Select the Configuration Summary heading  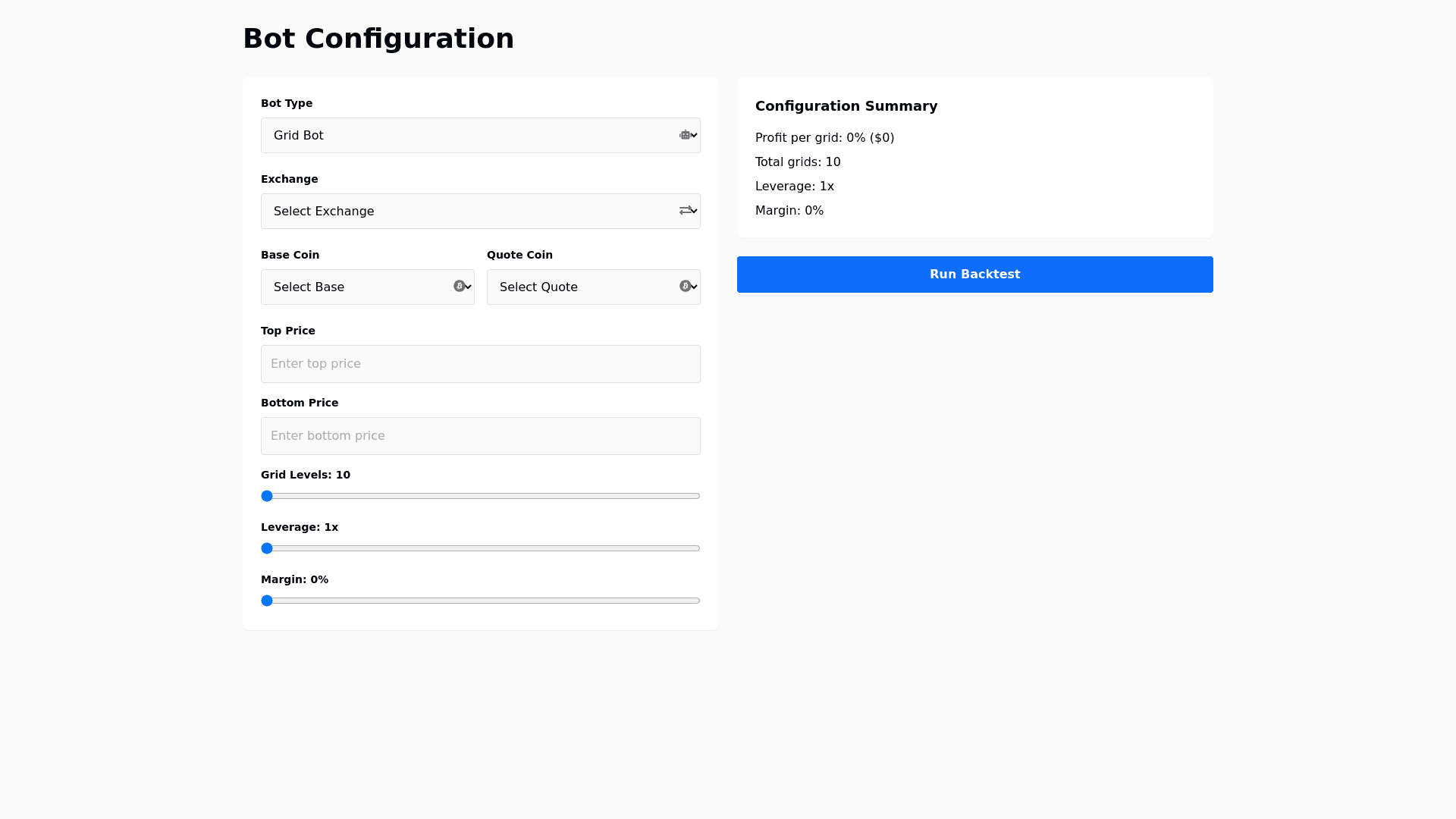(846, 106)
